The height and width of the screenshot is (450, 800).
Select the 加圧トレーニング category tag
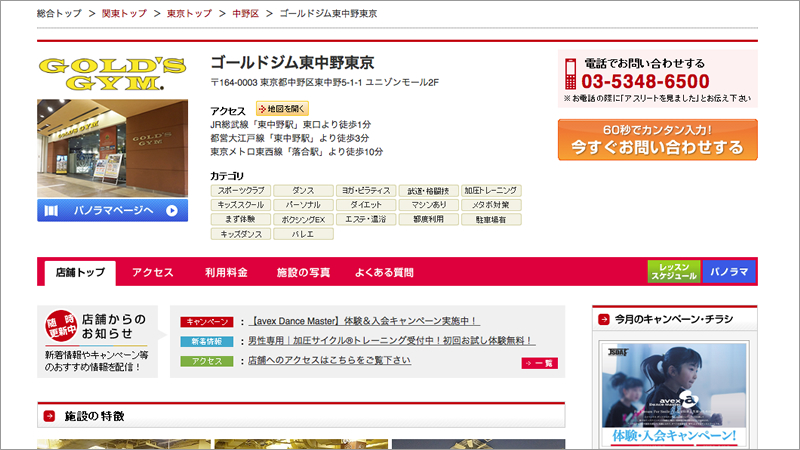(x=491, y=191)
